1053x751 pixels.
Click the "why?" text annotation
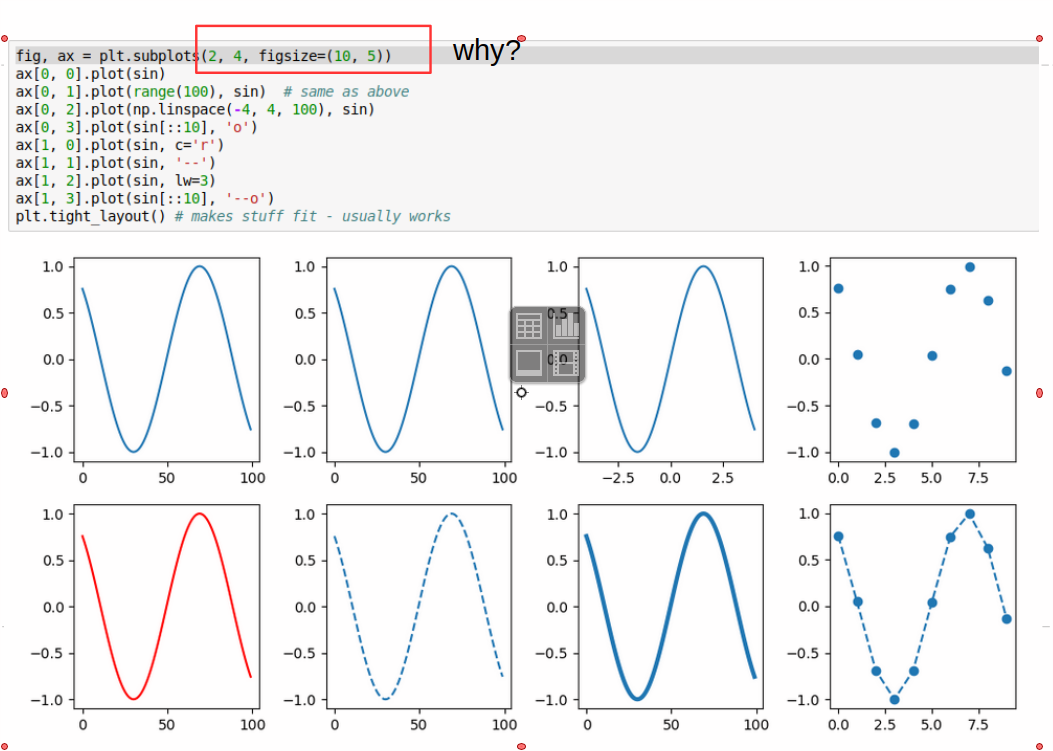coord(486,50)
